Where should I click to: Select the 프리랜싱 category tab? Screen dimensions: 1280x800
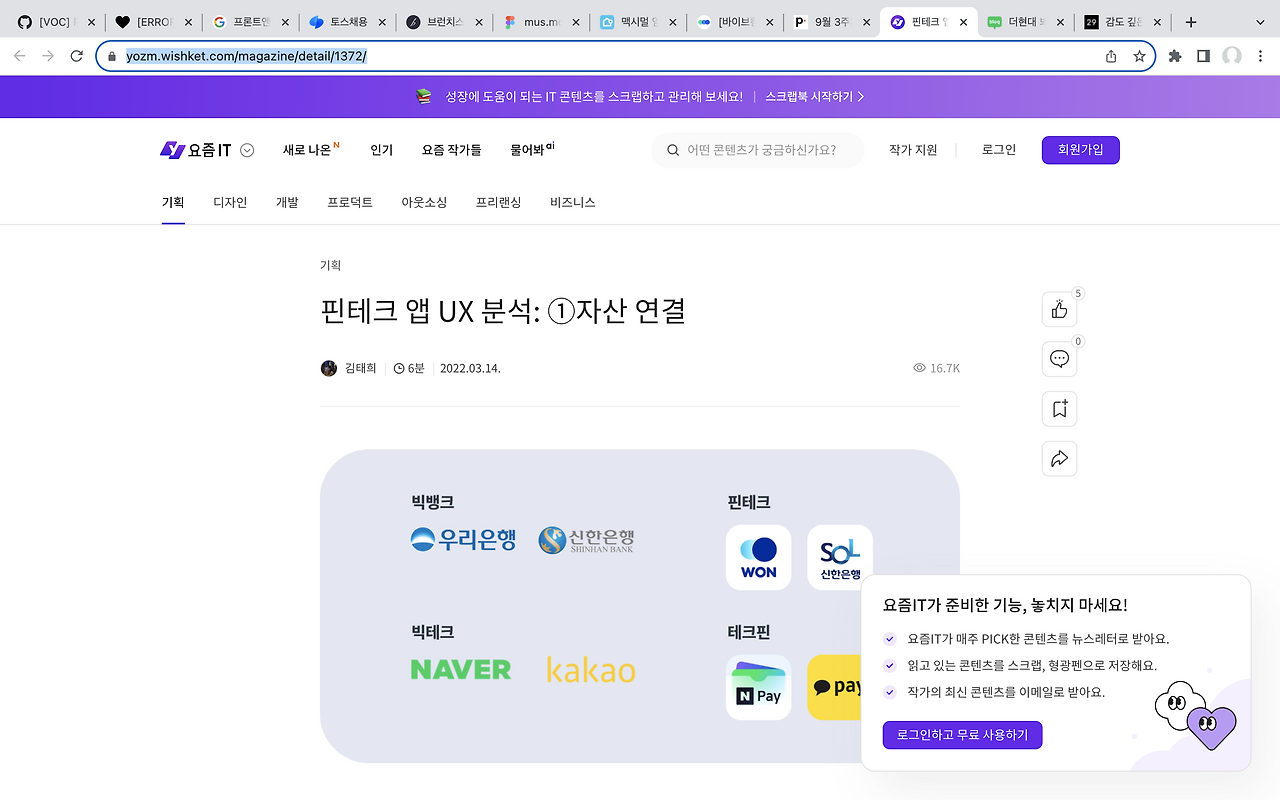click(498, 202)
